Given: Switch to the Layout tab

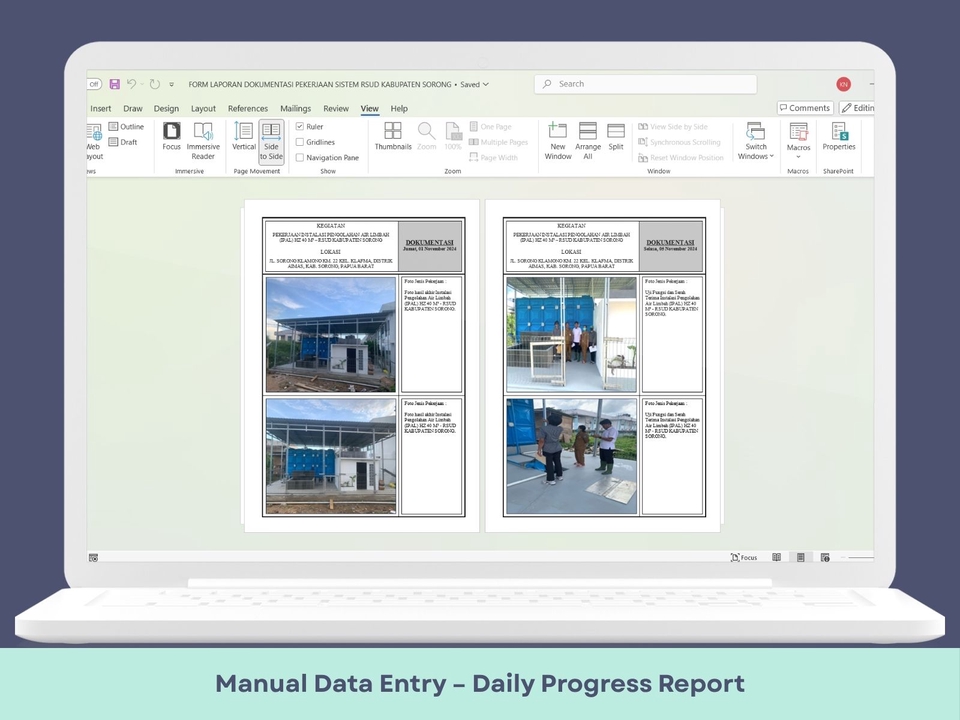Looking at the screenshot, I should (203, 109).
